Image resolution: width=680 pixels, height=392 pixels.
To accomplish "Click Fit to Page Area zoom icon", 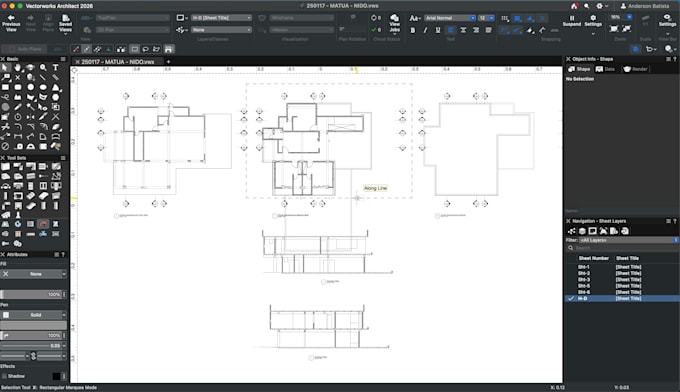I will (614, 29).
